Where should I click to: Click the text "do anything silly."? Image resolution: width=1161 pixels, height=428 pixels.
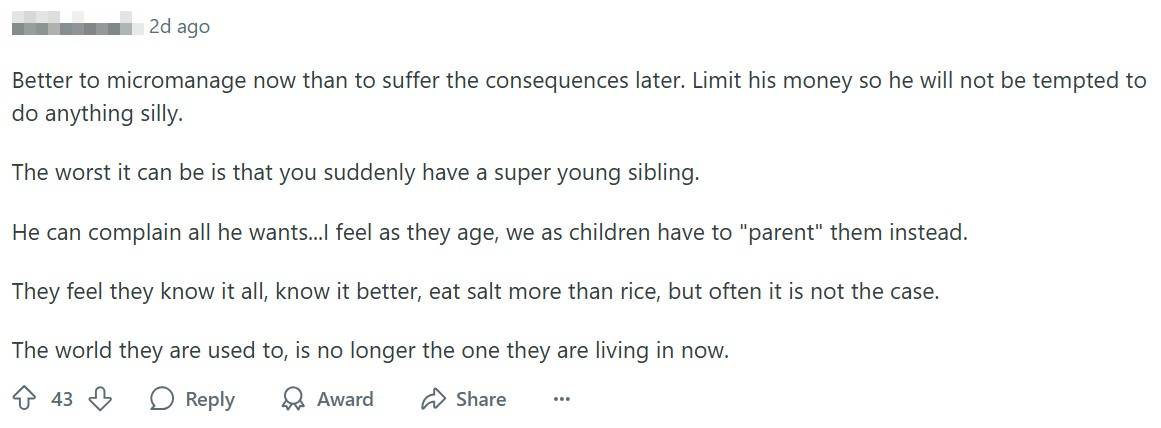coord(98,113)
